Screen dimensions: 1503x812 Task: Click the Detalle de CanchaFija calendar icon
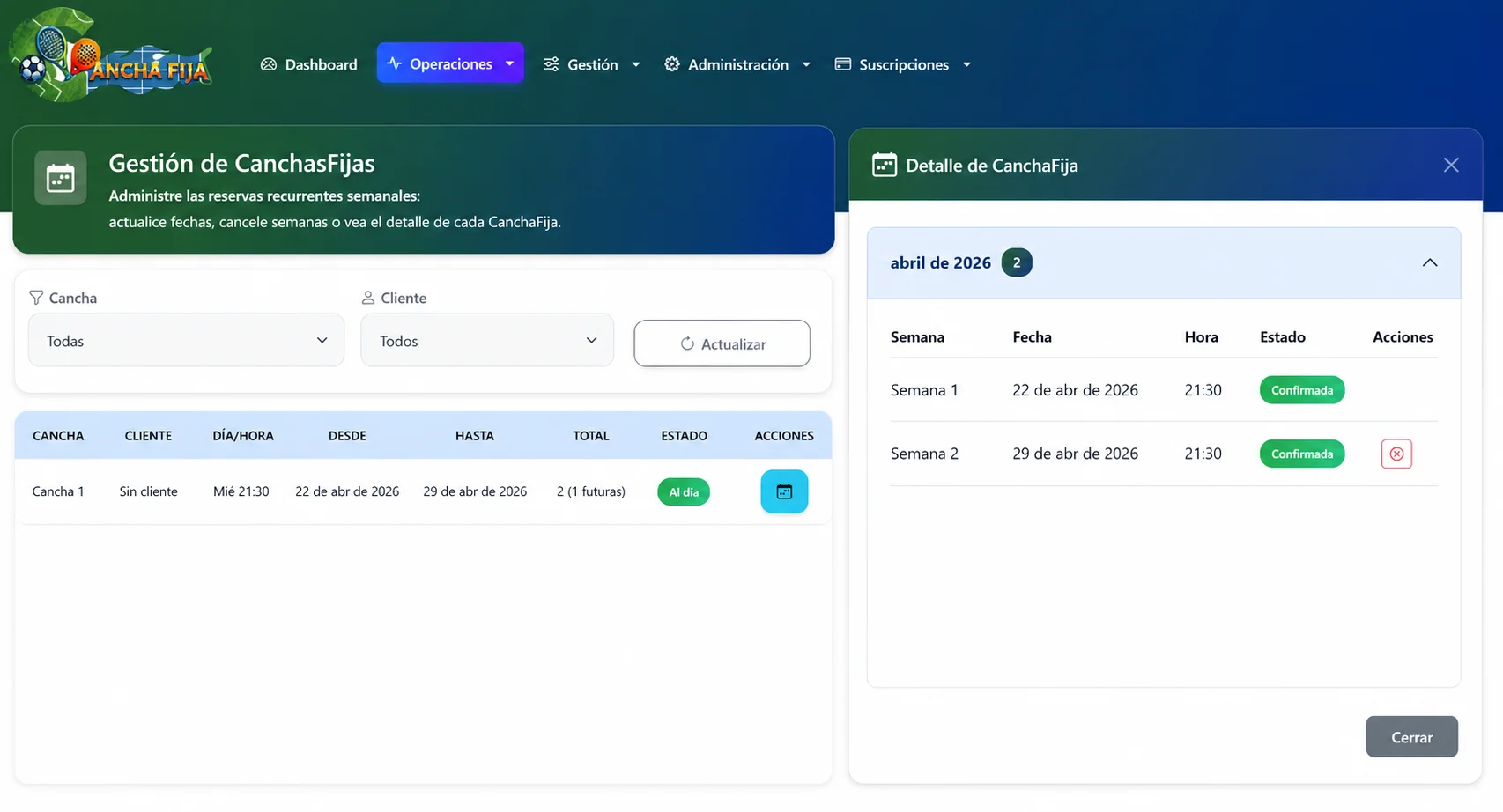coord(885,165)
